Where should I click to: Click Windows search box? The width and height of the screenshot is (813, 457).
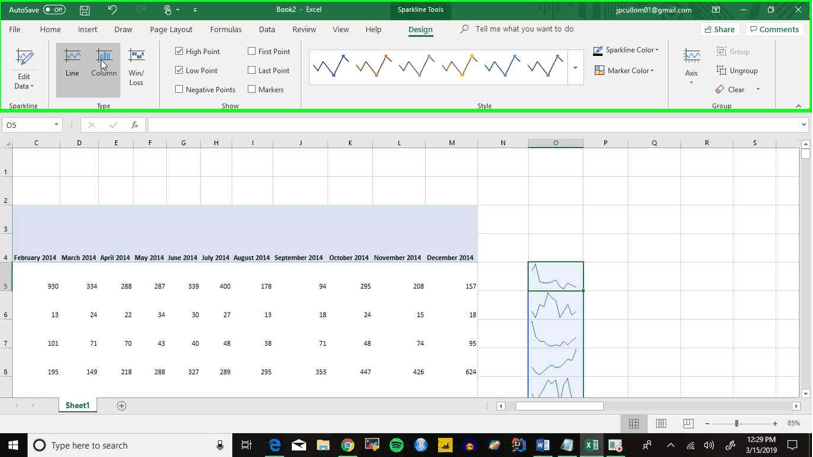tap(130, 445)
